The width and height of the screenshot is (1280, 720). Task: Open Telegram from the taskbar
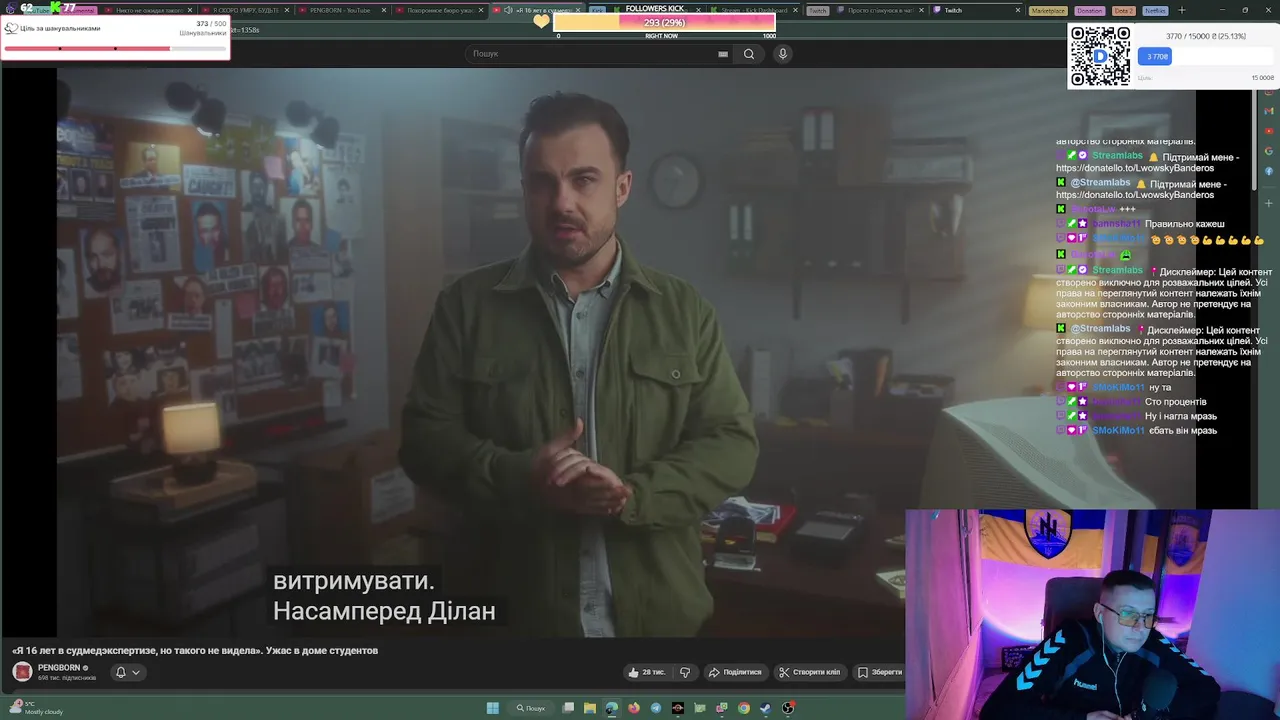[x=656, y=708]
